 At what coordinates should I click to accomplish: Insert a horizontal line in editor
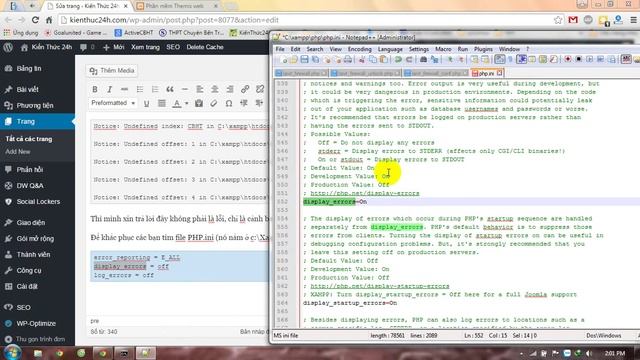184,89
